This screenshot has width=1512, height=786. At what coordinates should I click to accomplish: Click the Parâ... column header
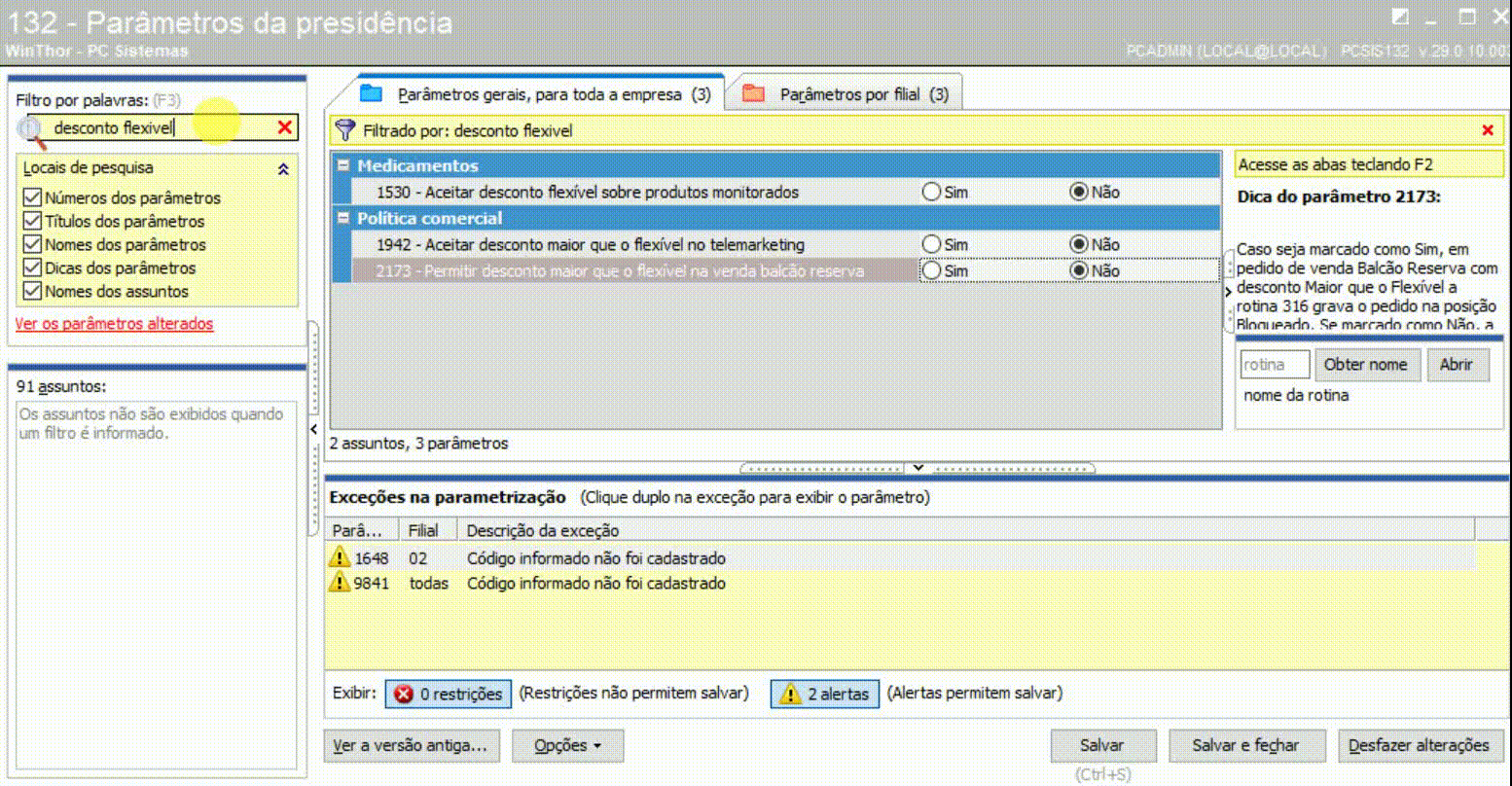363,530
